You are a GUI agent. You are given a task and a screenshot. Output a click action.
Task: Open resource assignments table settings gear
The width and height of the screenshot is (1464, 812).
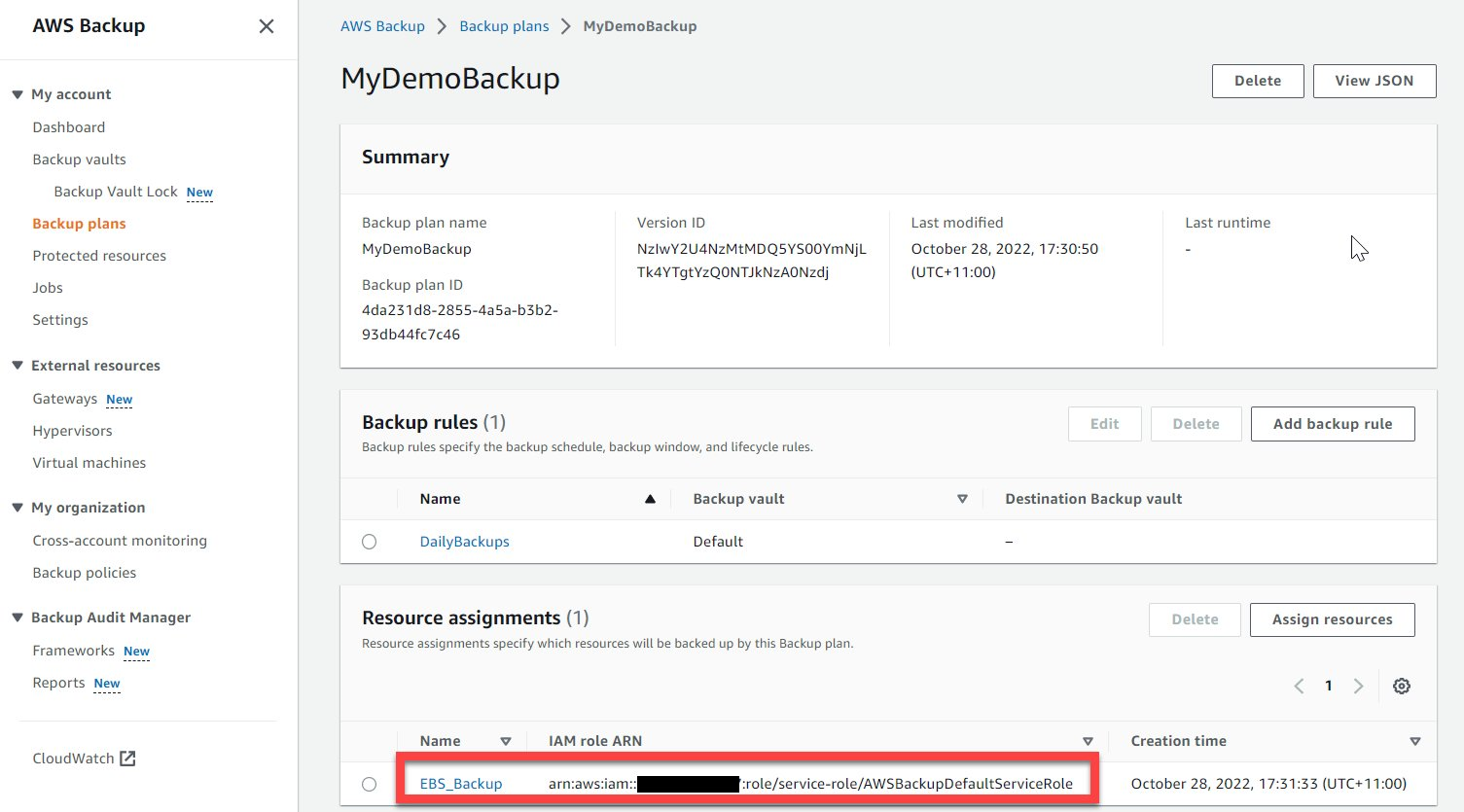coord(1402,686)
